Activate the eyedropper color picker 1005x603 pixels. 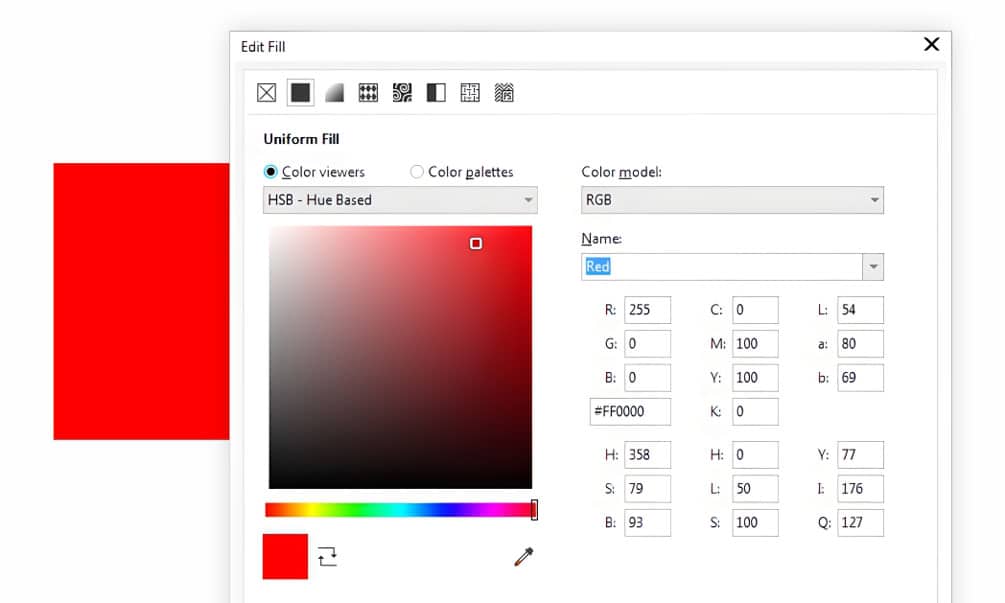tap(524, 556)
